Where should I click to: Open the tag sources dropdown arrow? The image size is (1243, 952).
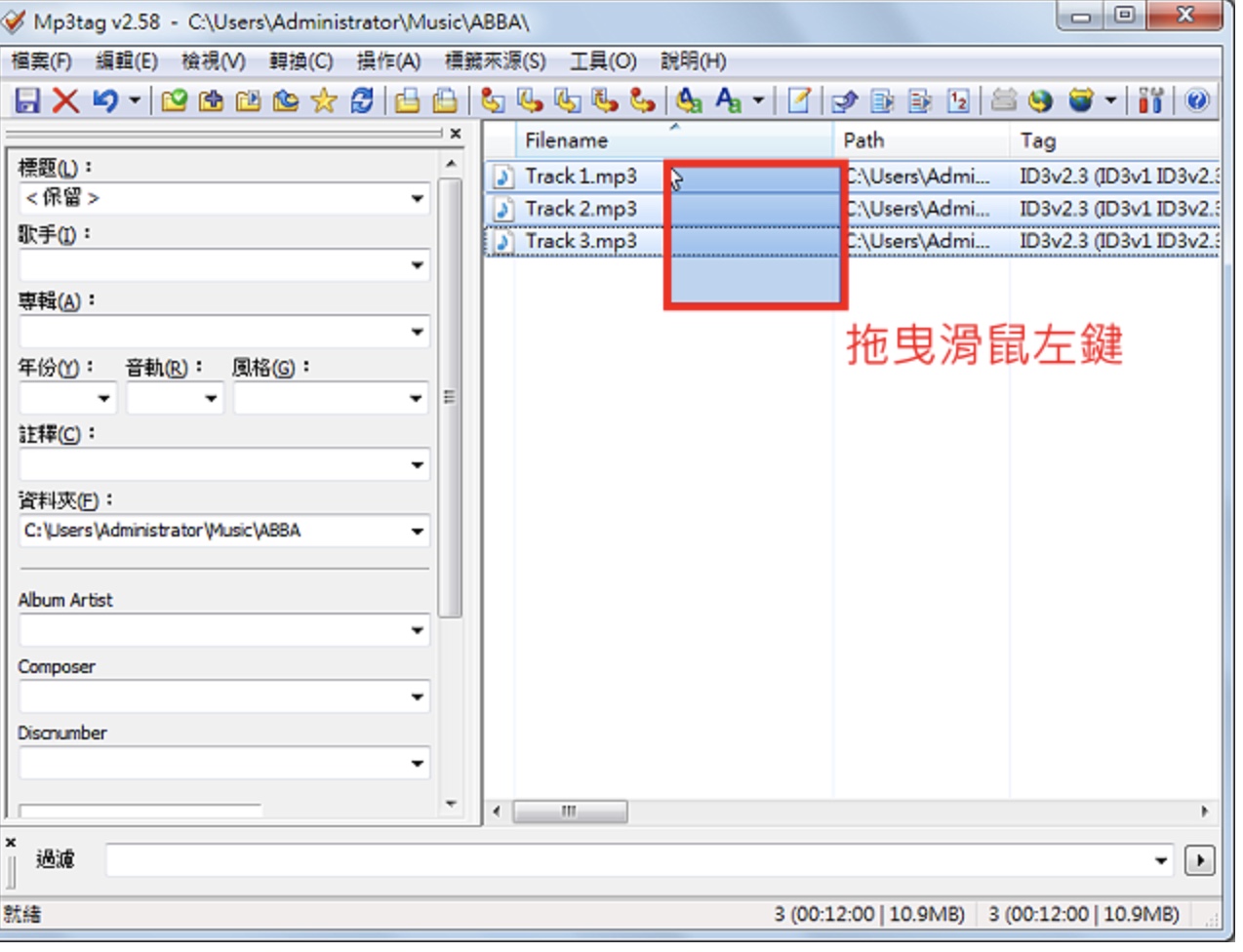point(1110,100)
